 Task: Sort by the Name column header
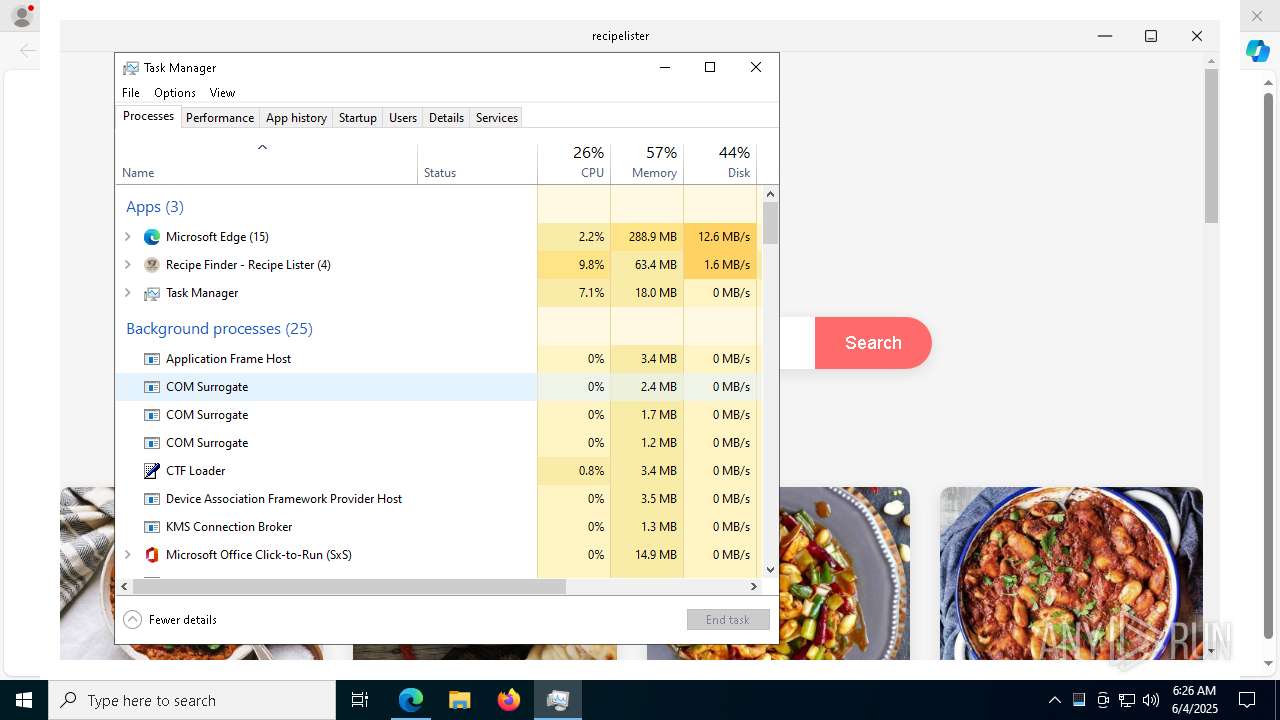[266, 163]
